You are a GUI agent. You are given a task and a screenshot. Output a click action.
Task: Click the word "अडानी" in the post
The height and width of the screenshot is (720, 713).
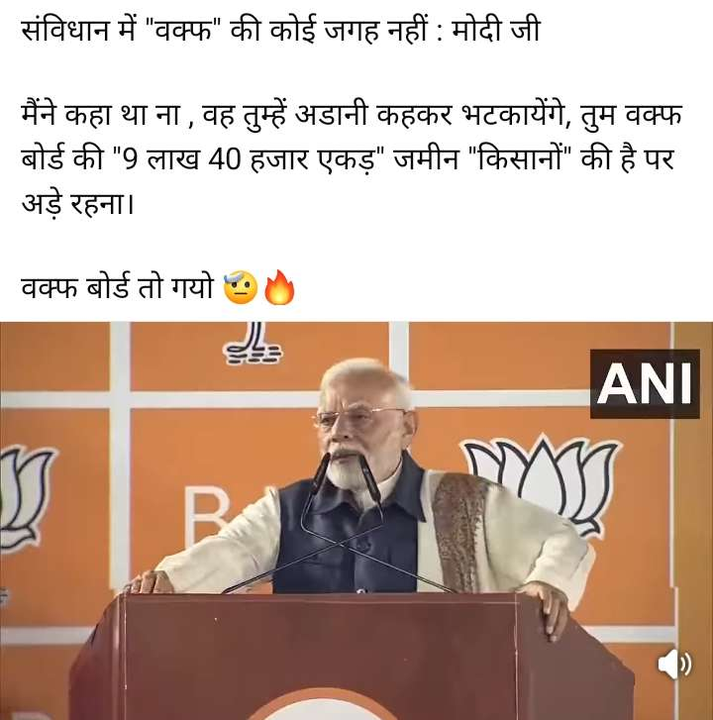point(331,116)
